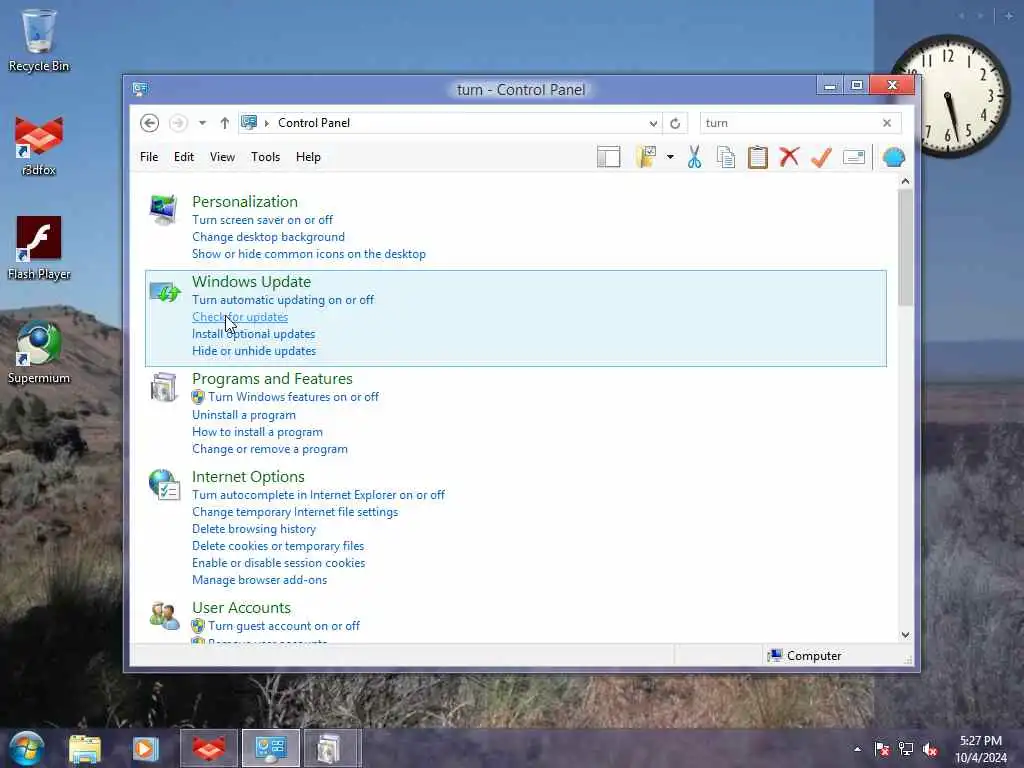Click 'Hide or unhide updates' link

(x=254, y=351)
